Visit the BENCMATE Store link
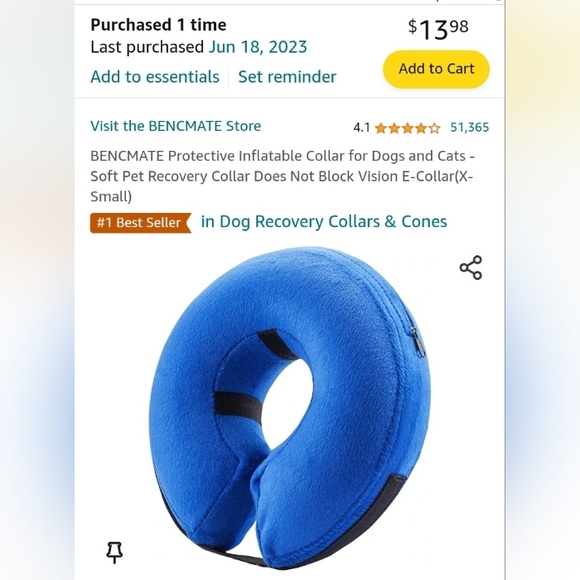The height and width of the screenshot is (580, 580). [176, 126]
